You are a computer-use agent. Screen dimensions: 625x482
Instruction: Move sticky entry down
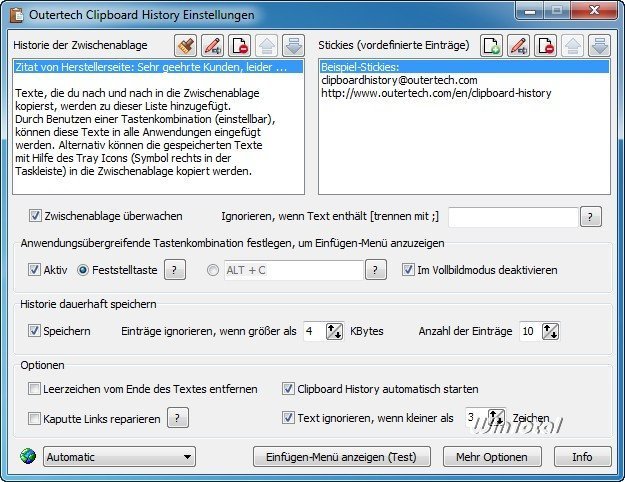coord(599,45)
